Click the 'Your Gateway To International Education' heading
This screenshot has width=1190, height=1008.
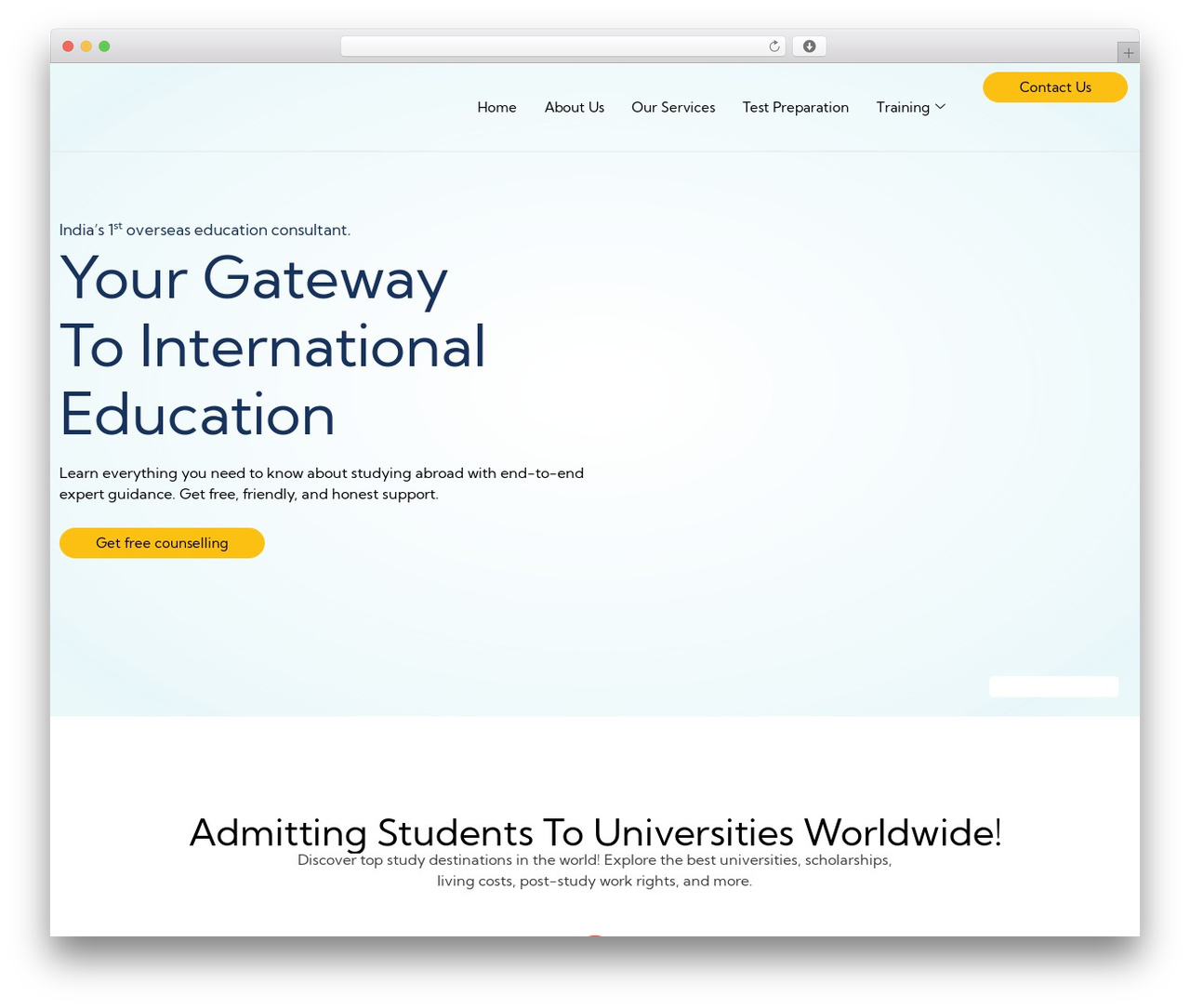pyautogui.click(x=272, y=346)
